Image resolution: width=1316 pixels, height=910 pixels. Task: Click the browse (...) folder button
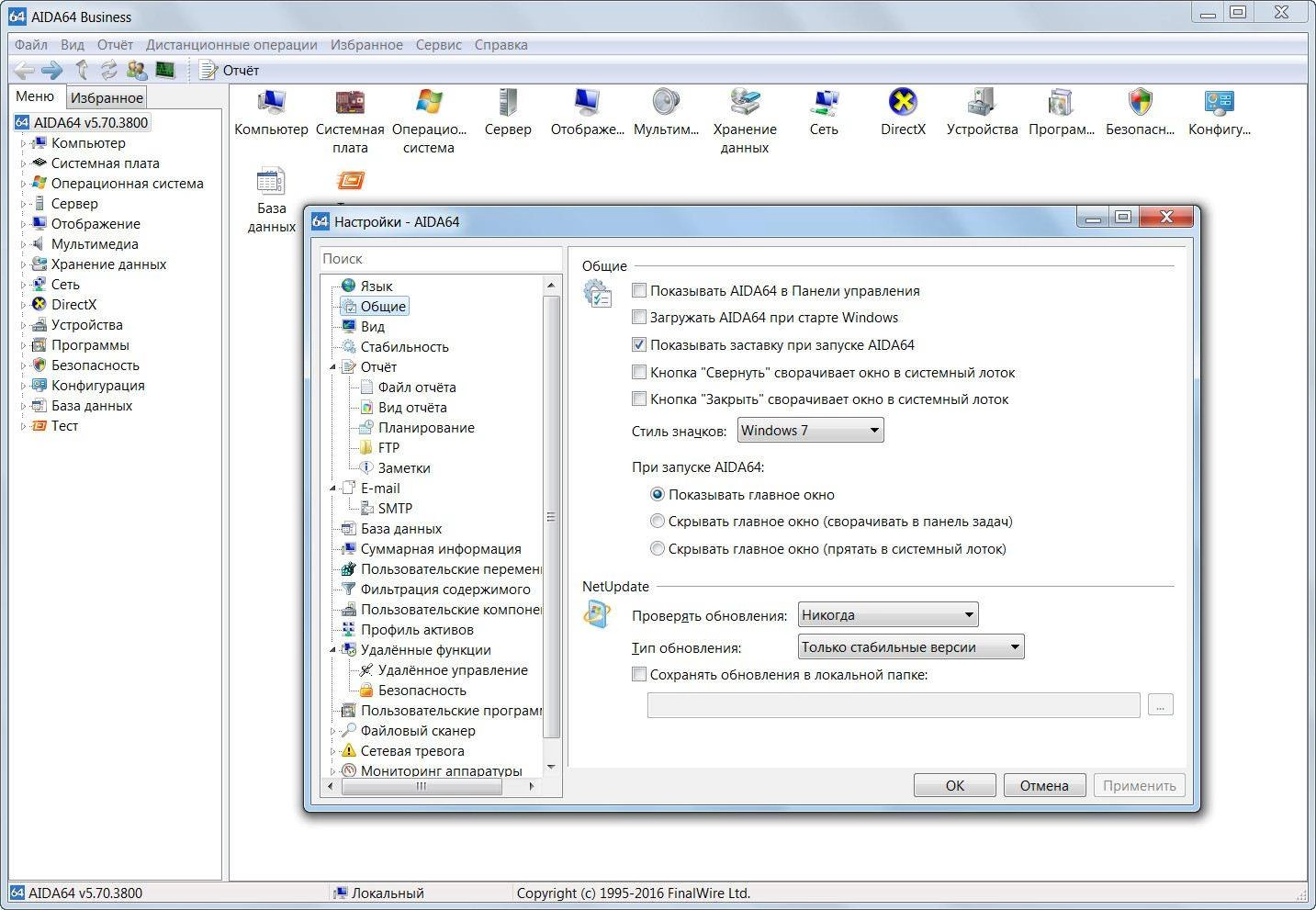tap(1161, 705)
